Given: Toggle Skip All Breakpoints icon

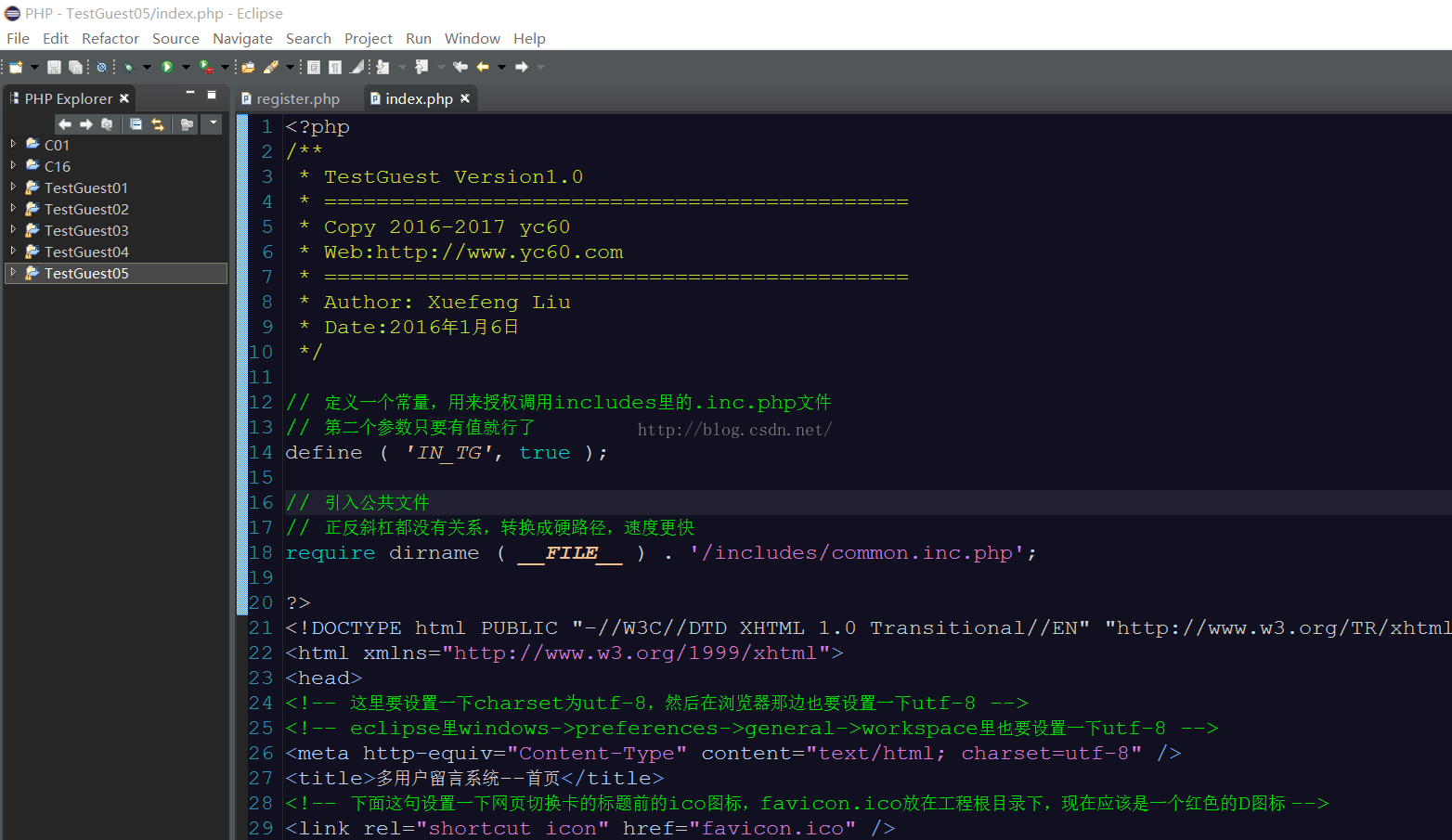Looking at the screenshot, I should pyautogui.click(x=101, y=67).
